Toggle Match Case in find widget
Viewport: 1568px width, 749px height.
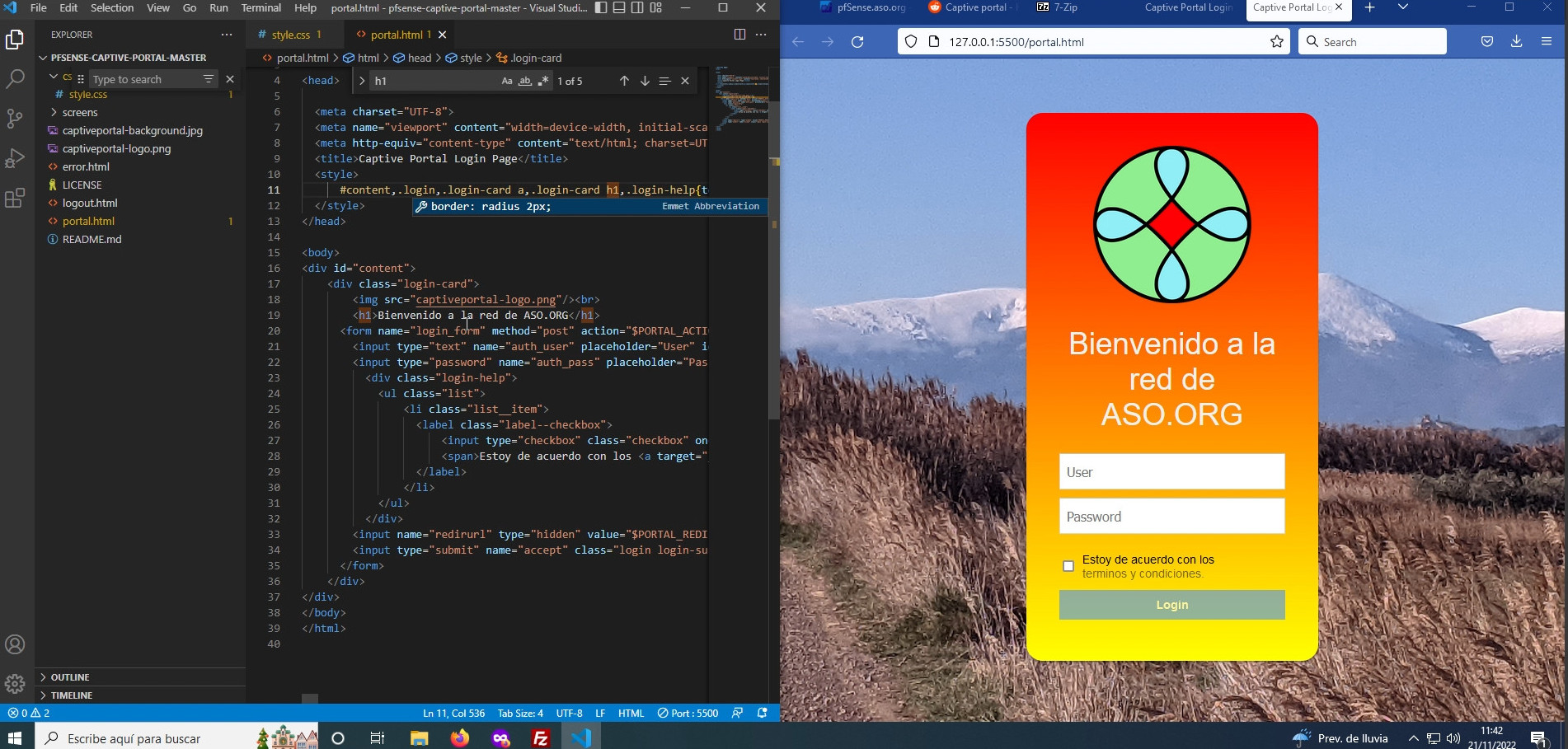coord(507,81)
